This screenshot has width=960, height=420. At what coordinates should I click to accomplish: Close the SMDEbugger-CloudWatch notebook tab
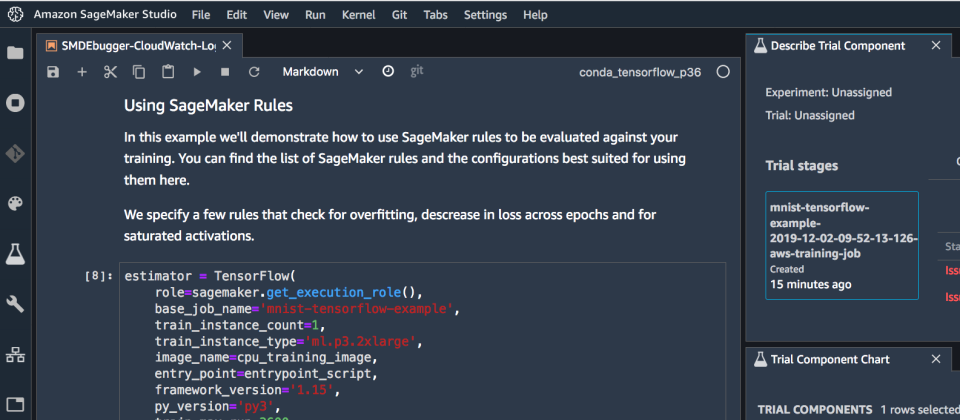click(227, 45)
